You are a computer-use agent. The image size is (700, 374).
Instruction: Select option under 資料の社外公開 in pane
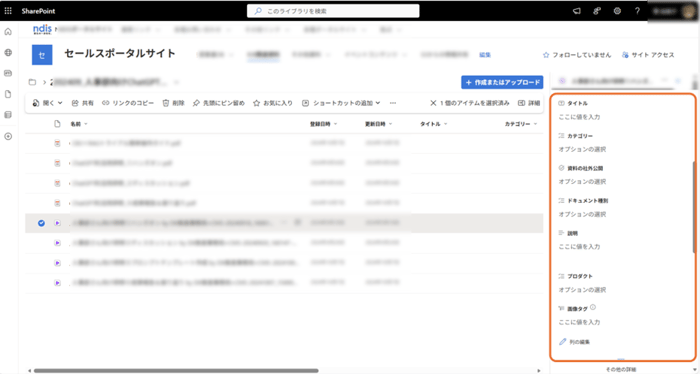tap(582, 182)
